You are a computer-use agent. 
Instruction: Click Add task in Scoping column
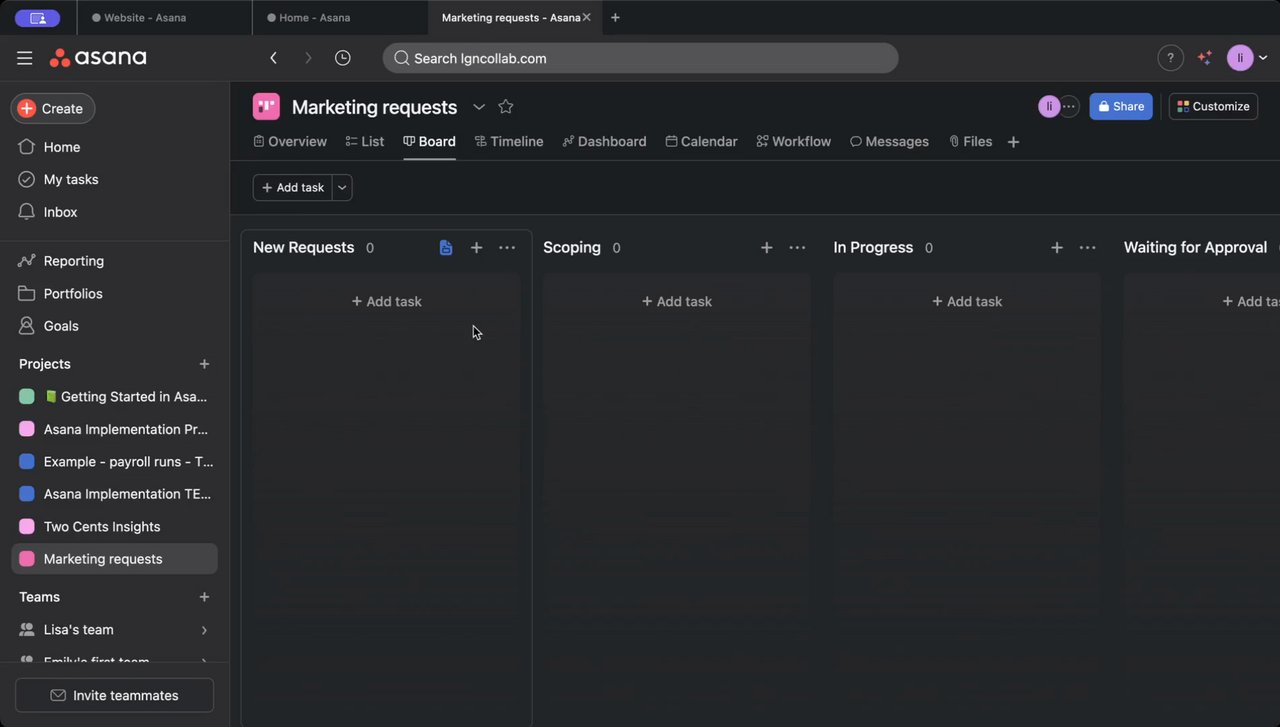click(676, 301)
